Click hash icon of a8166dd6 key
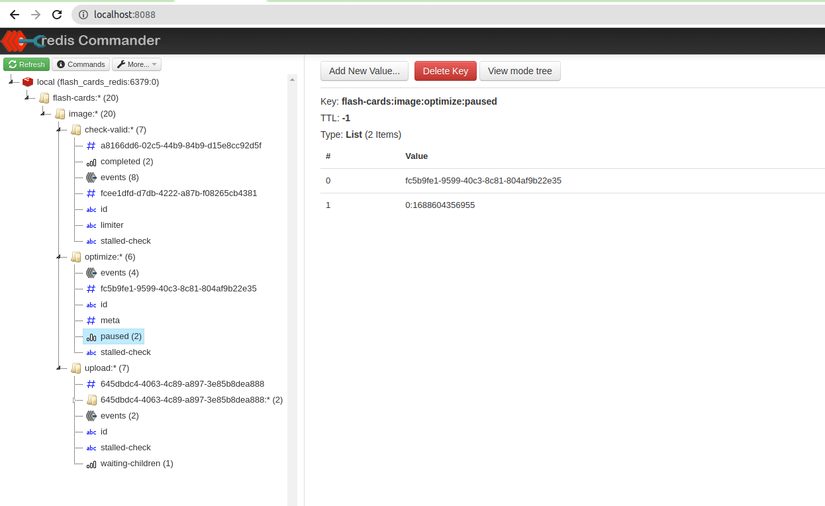This screenshot has width=825, height=506. tap(91, 146)
